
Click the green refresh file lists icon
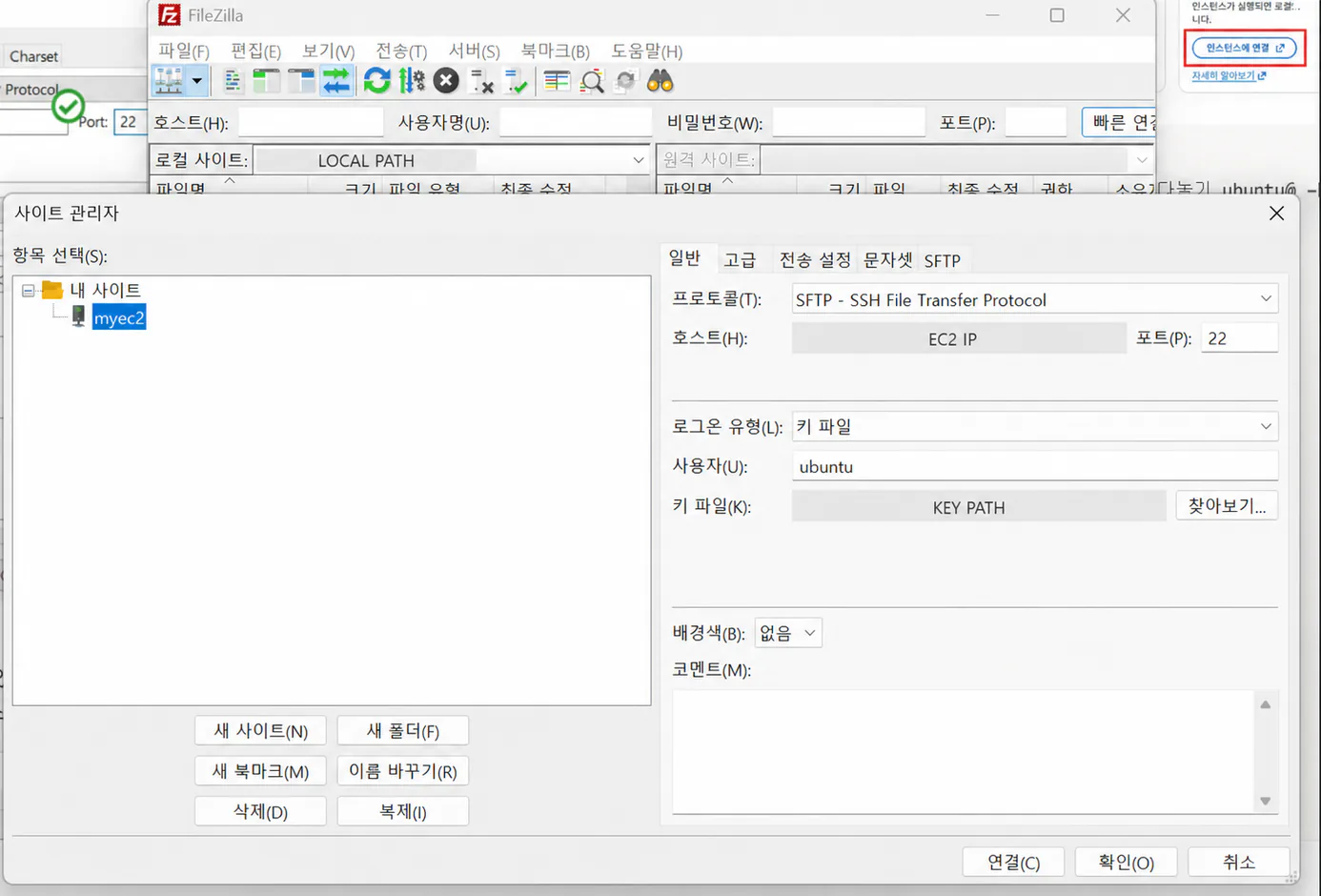pos(376,81)
